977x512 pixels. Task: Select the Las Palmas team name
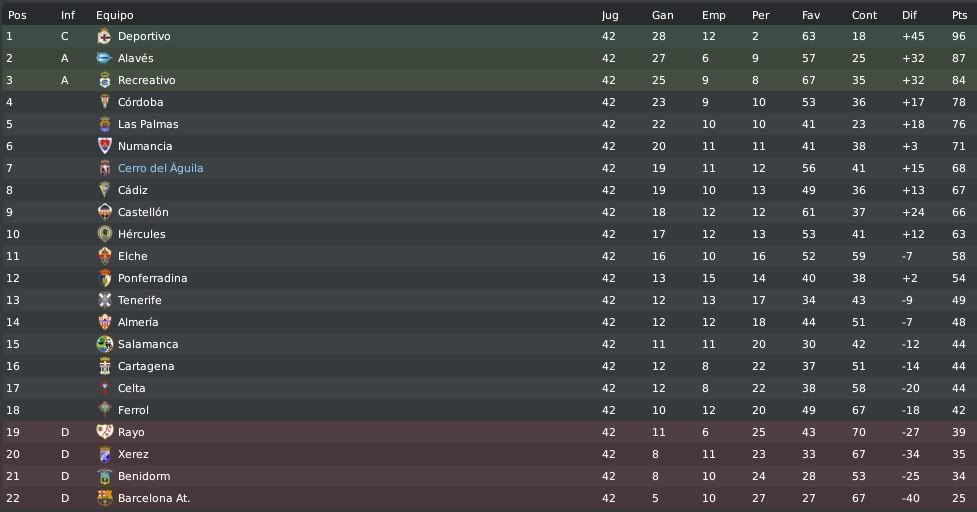click(x=148, y=124)
